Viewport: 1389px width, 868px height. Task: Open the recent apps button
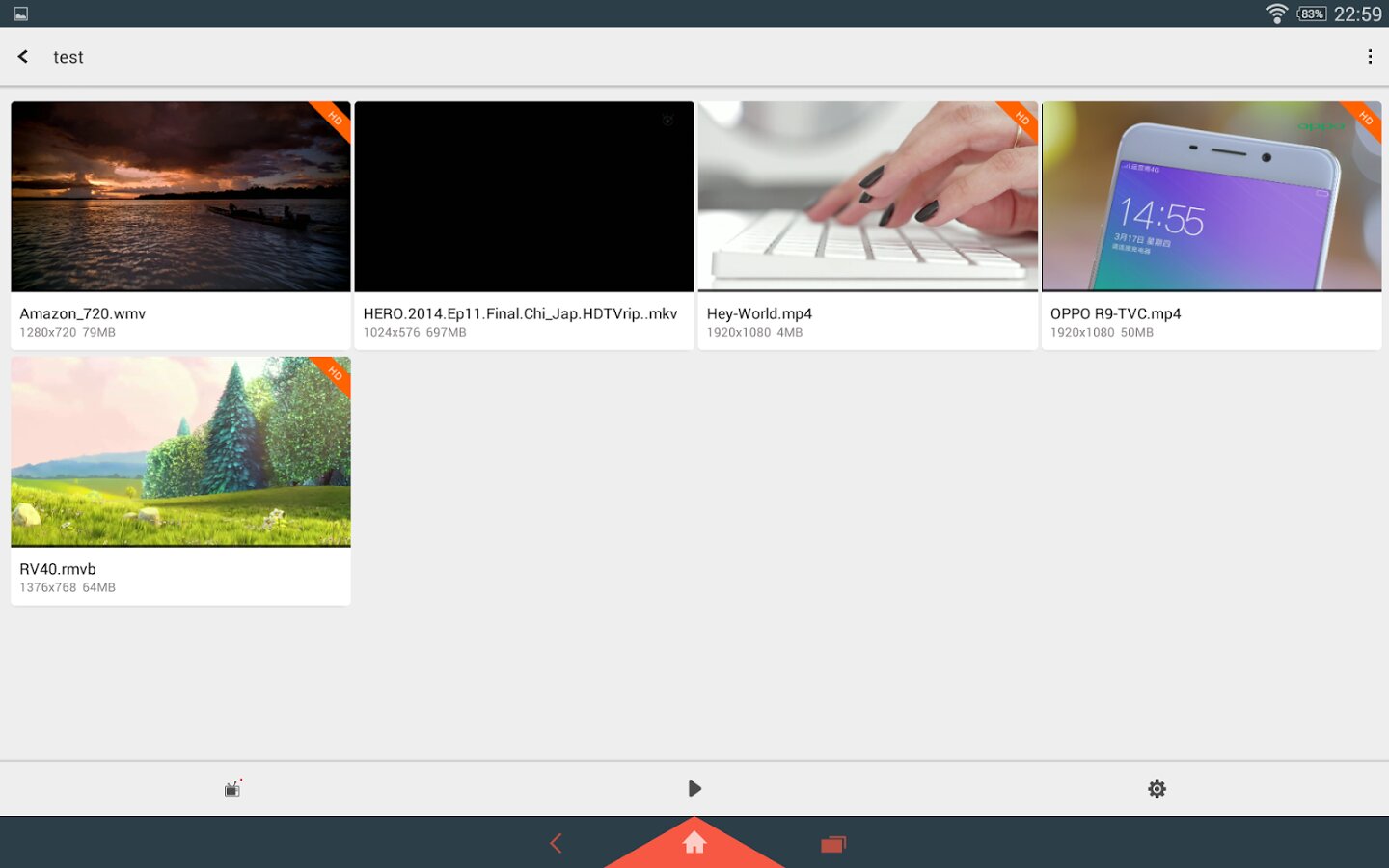point(833,844)
